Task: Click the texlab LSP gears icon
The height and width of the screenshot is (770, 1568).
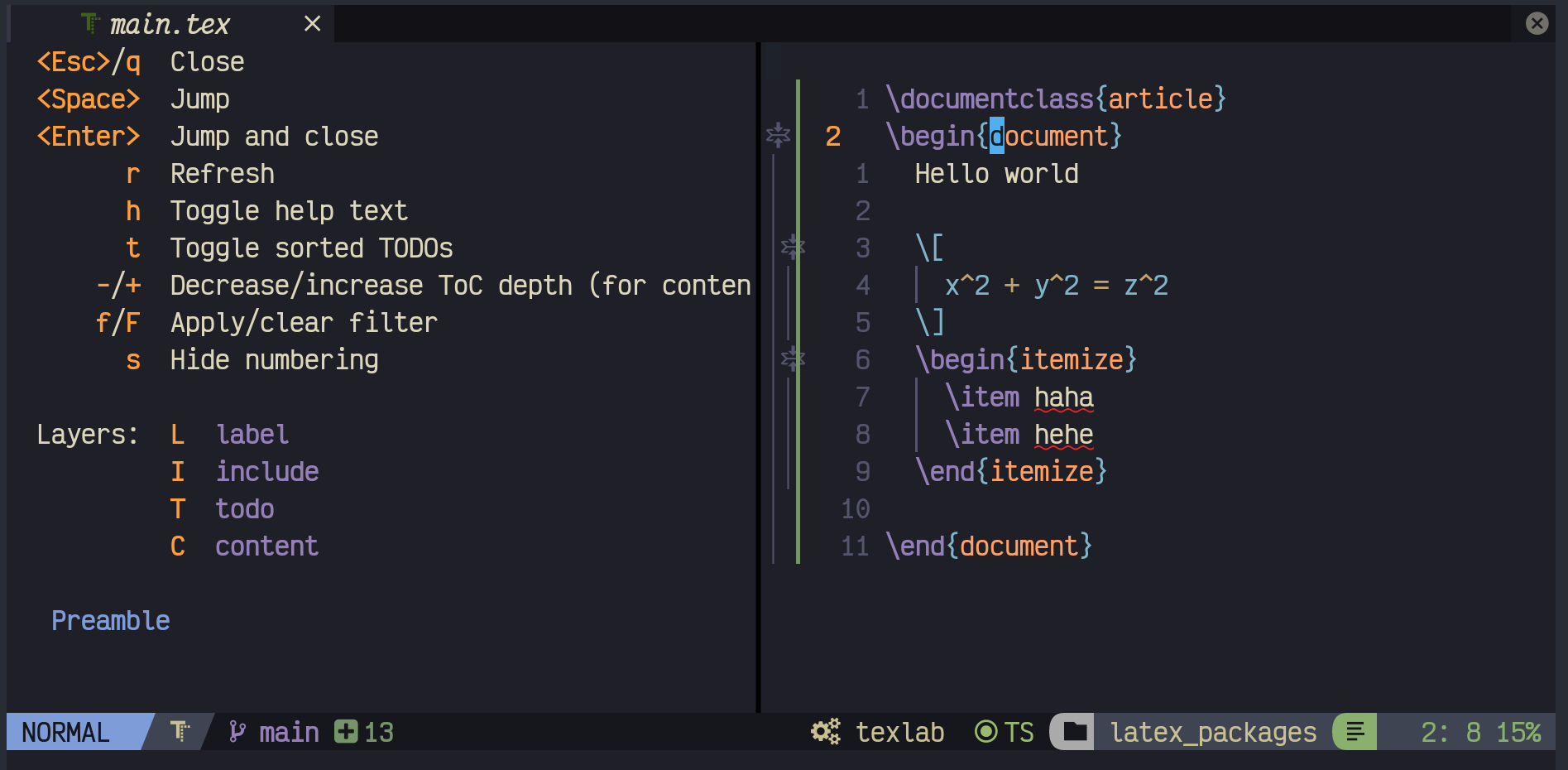Action: click(x=826, y=731)
